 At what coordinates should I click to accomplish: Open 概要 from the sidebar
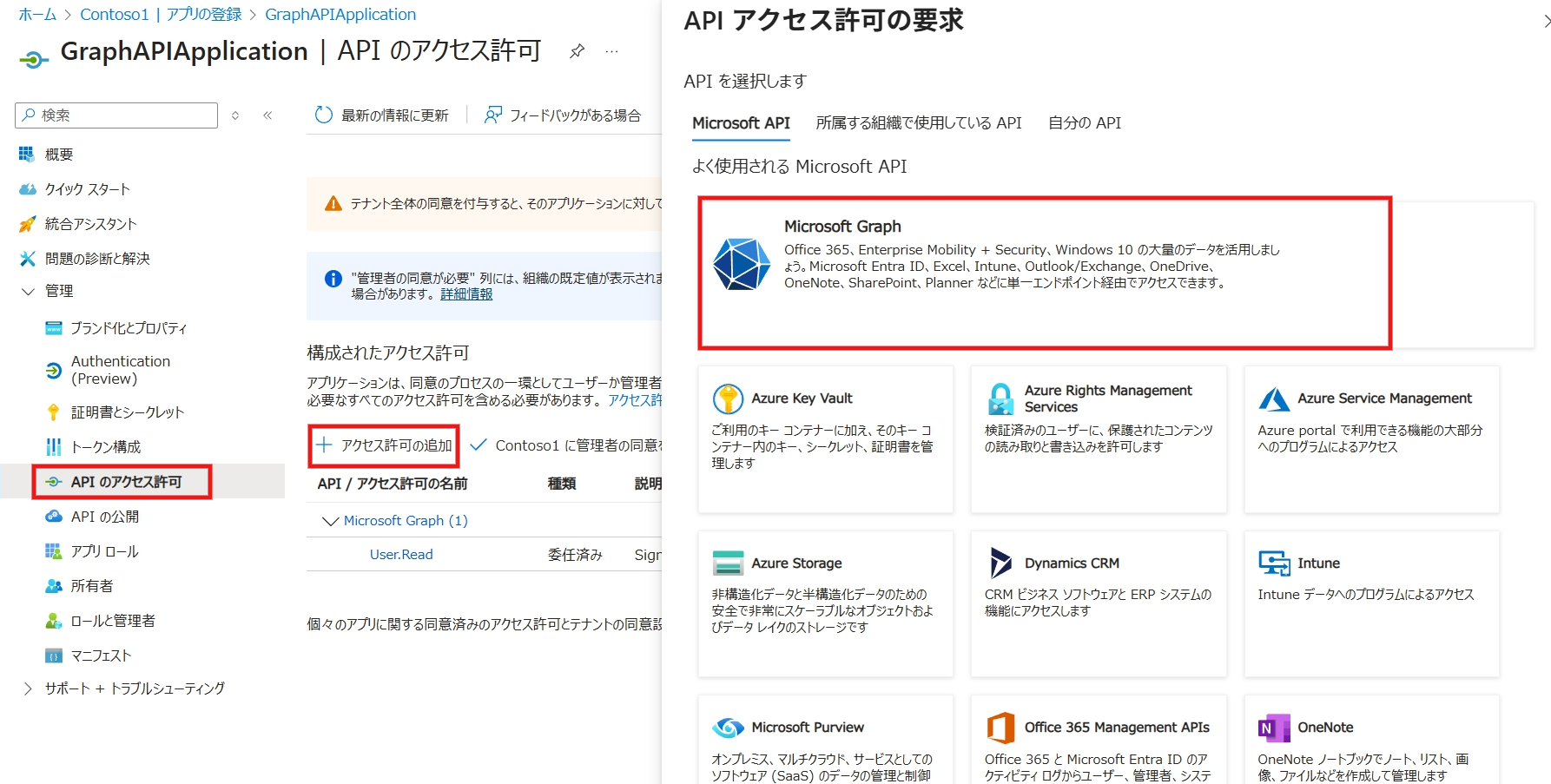(58, 154)
